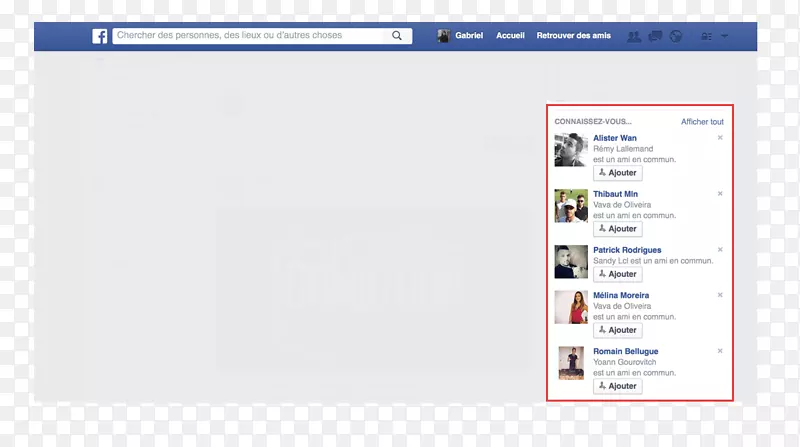
Task: Dismiss the Patrick Rodrigues suggestion
Action: click(720, 250)
